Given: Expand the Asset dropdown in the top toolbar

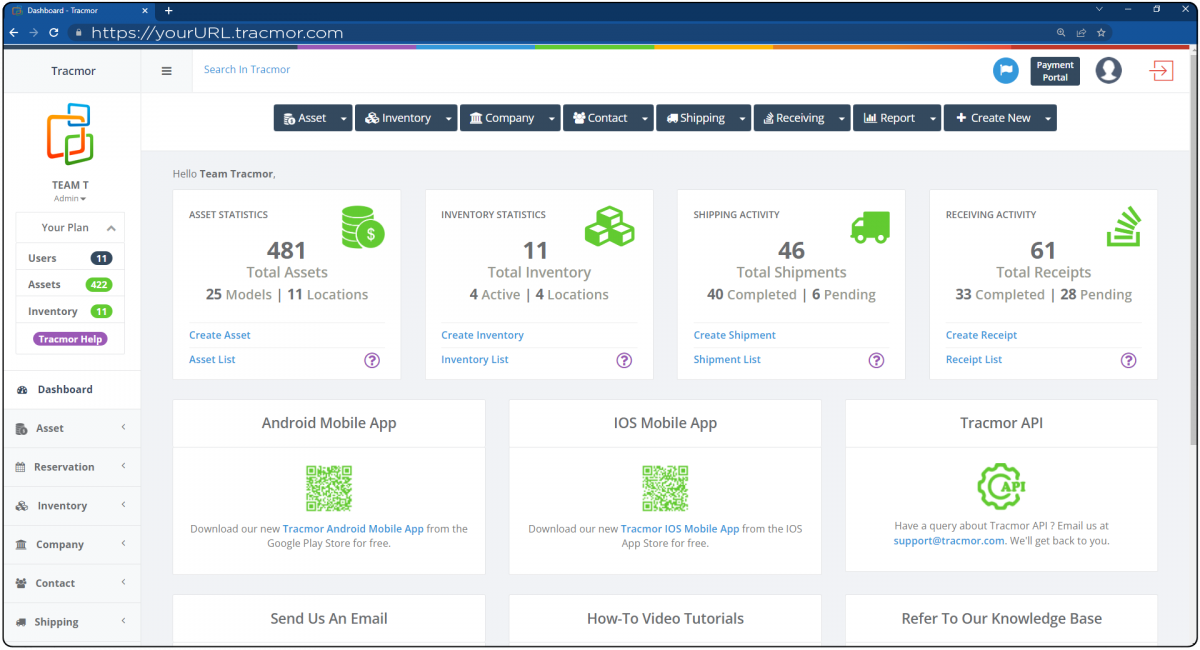Looking at the screenshot, I should pyautogui.click(x=343, y=117).
